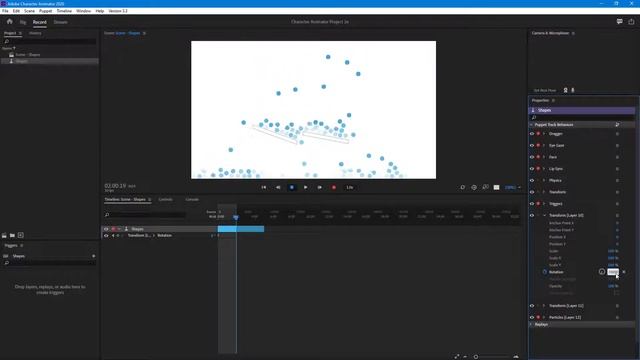Open Properties panel menu icon

point(553,100)
